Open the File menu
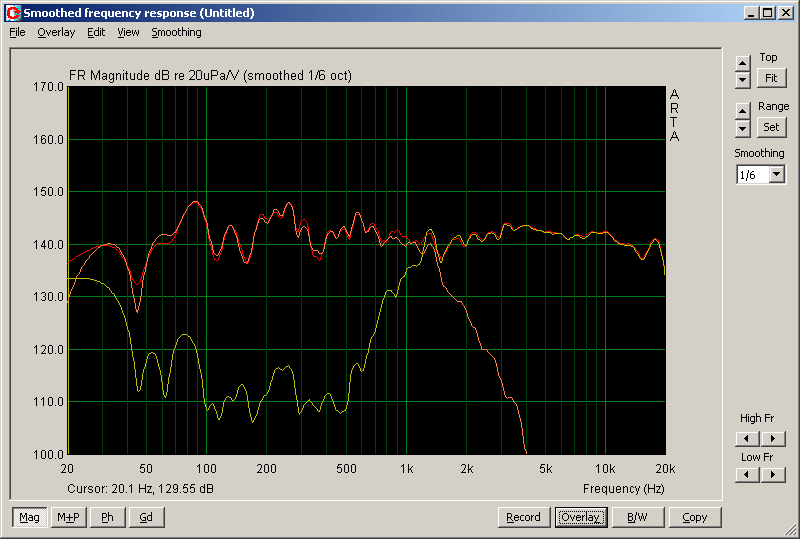This screenshot has width=800, height=539. [17, 32]
